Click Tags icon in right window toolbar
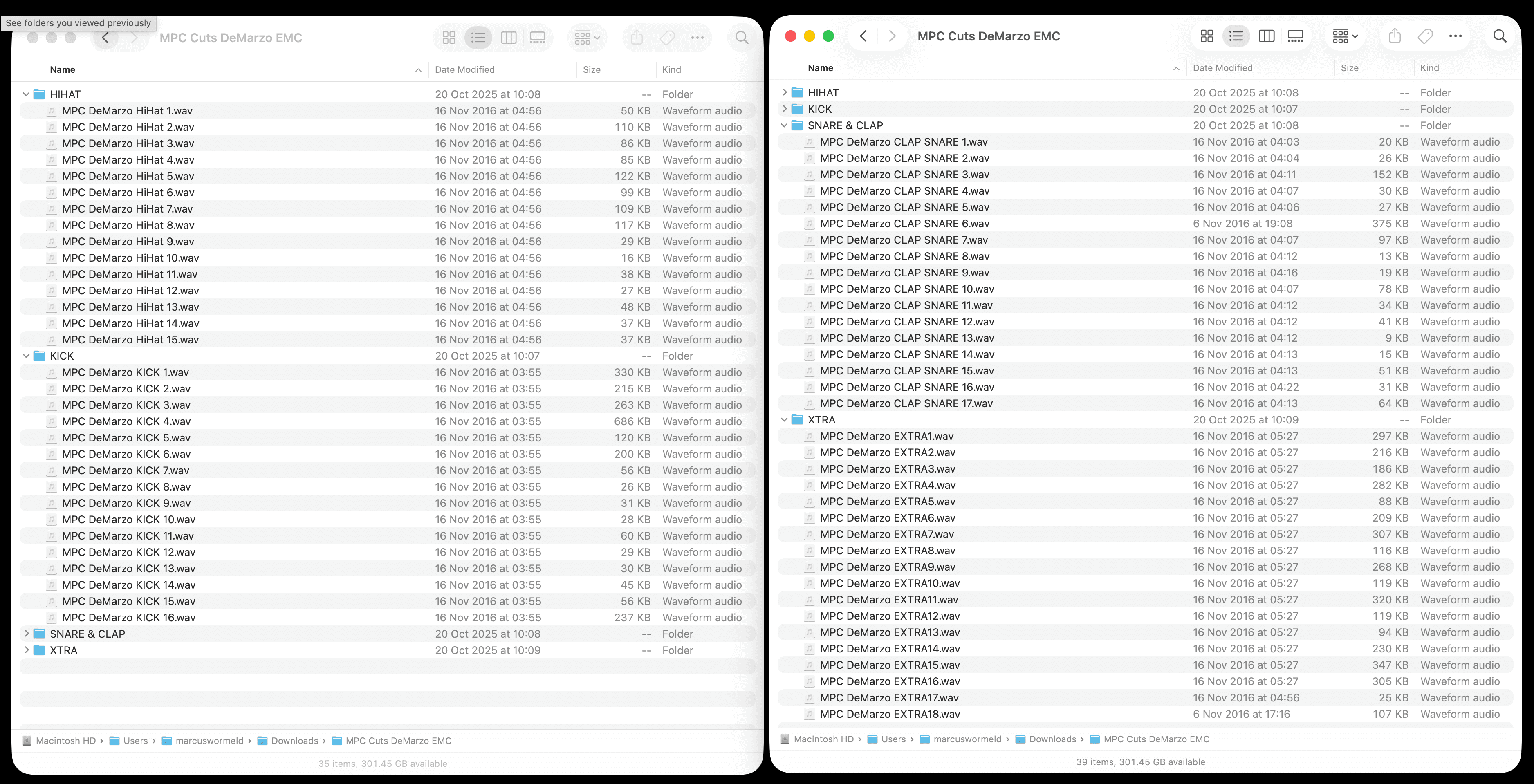This screenshot has height=784, width=1534. pos(1425,36)
